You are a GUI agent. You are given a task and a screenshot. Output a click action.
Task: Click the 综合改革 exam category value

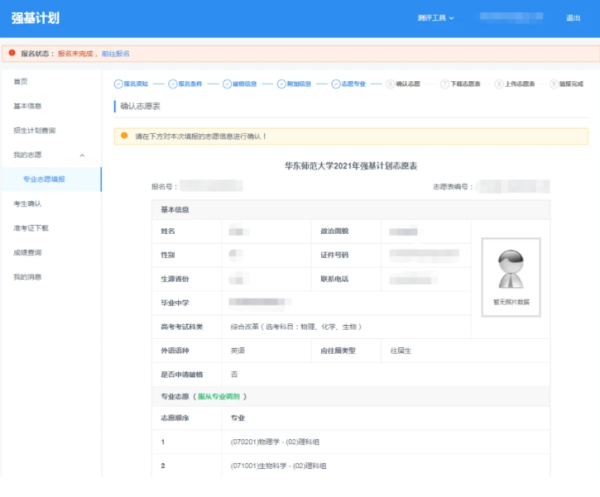coord(296,327)
